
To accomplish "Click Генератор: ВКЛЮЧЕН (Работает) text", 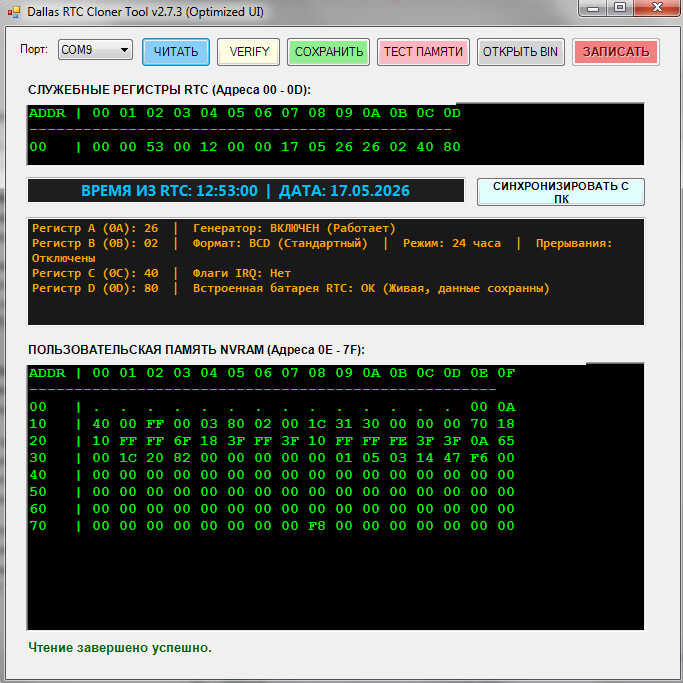I will coord(294,228).
